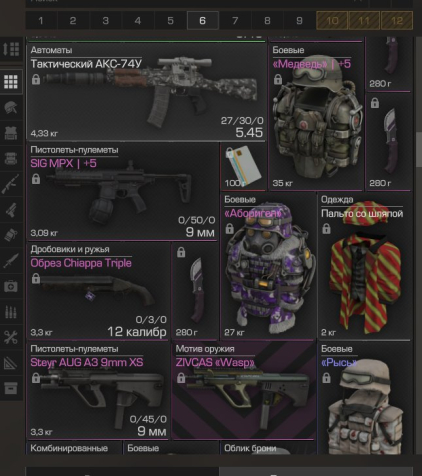This screenshot has height=476, width=422.
Task: Select the ZIVCAS «Wasp» weapon skin
Action: 244,391
